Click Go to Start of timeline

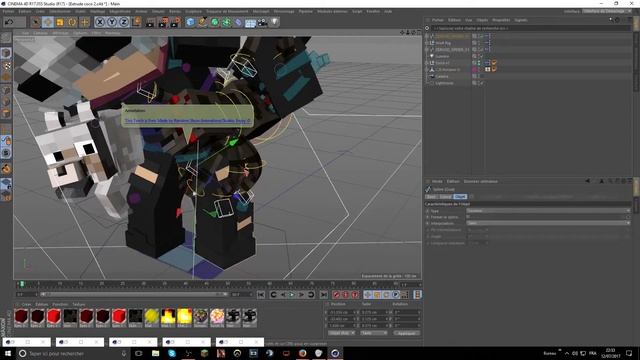pos(261,294)
